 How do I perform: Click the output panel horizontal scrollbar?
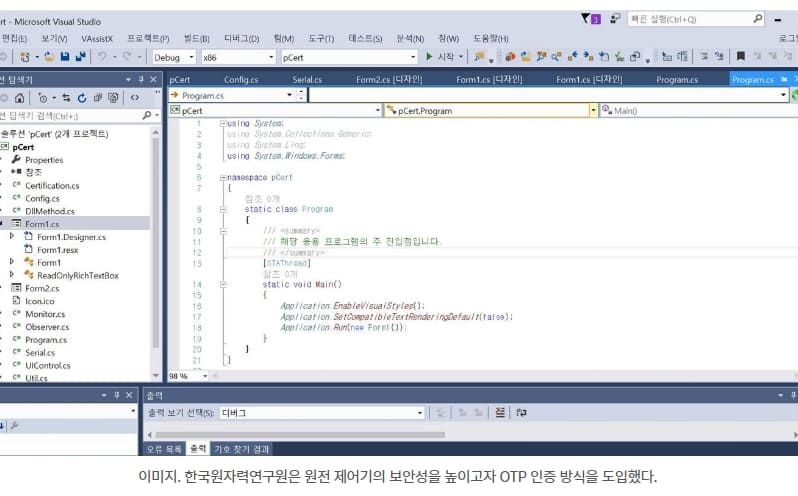[x=300, y=434]
